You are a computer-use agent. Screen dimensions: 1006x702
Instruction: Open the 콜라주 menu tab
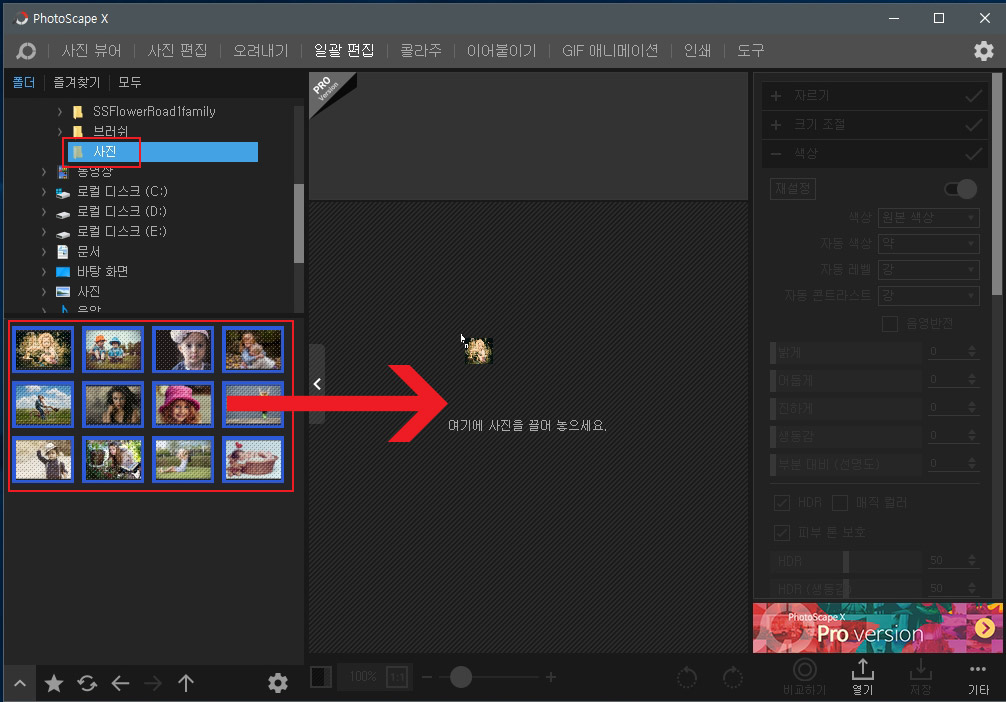click(421, 51)
